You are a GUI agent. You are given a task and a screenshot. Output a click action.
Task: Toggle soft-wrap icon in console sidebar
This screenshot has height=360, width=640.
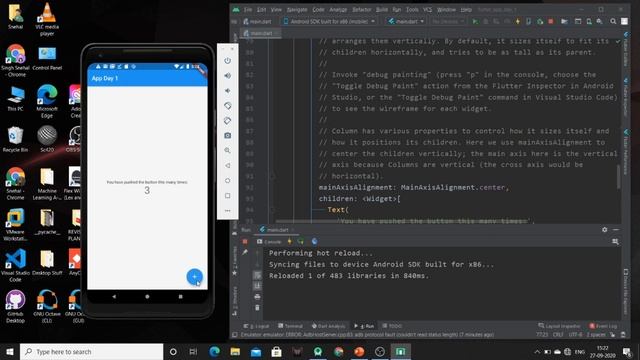point(257,275)
